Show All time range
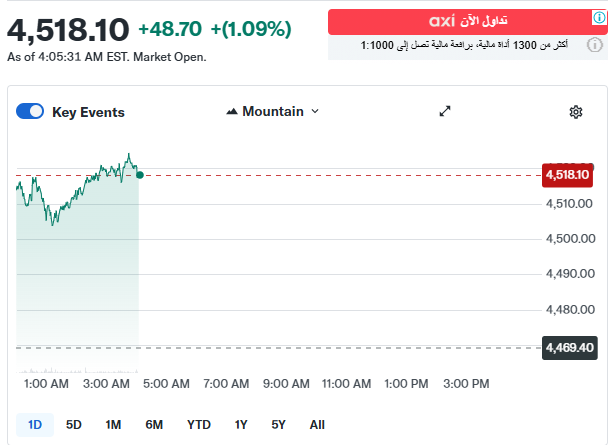This screenshot has height=445, width=612. click(x=317, y=424)
